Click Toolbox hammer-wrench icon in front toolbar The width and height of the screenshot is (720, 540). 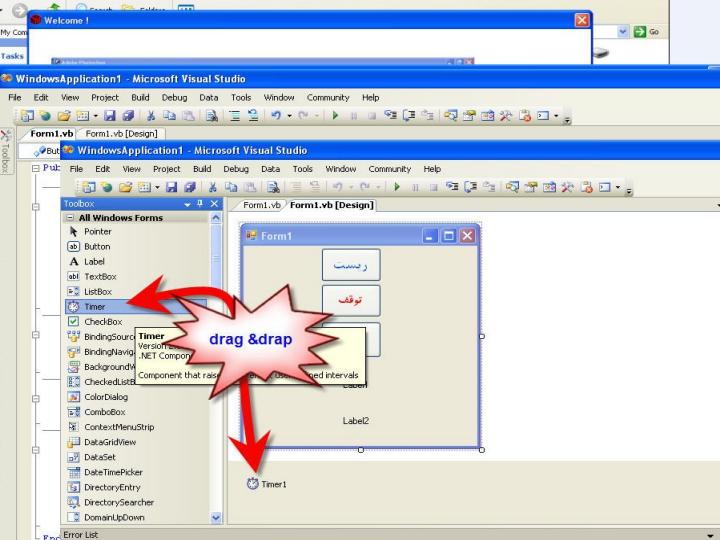[568, 187]
